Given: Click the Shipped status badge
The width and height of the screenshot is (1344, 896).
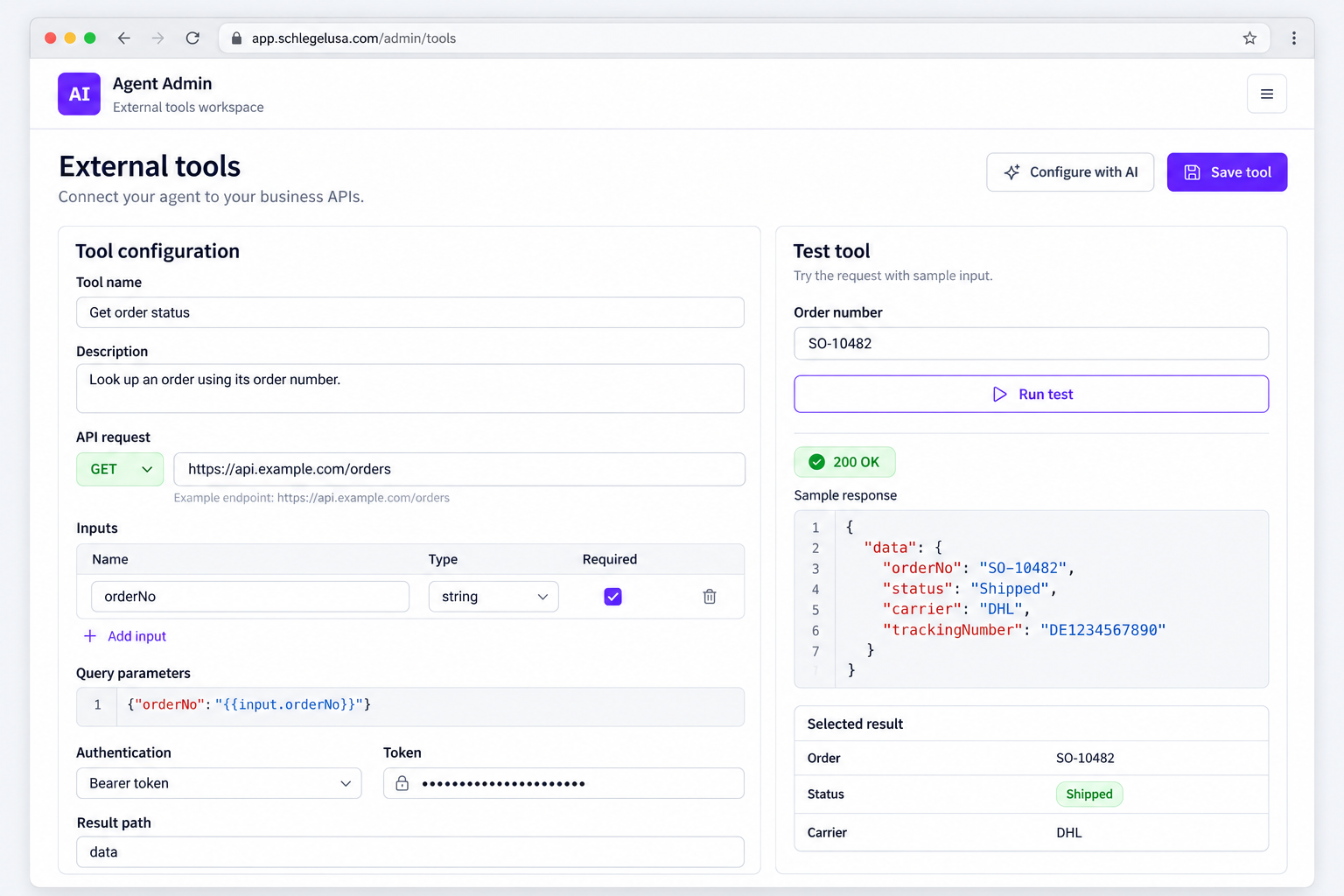Looking at the screenshot, I should point(1088,794).
